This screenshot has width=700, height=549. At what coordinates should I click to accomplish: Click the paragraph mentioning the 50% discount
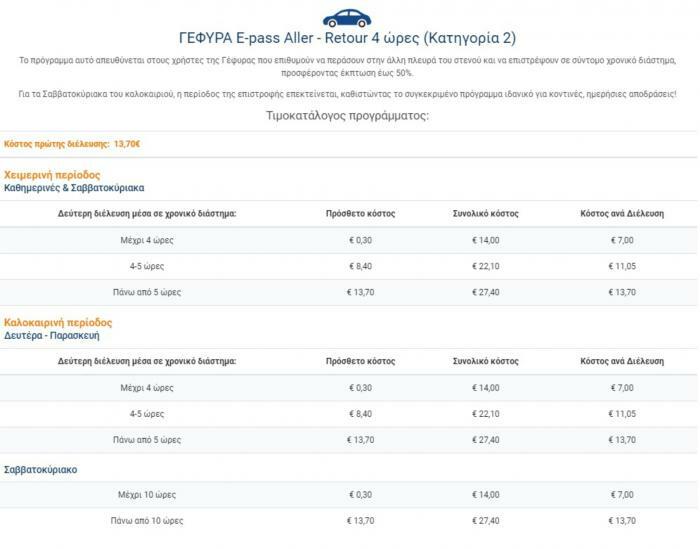tap(348, 66)
